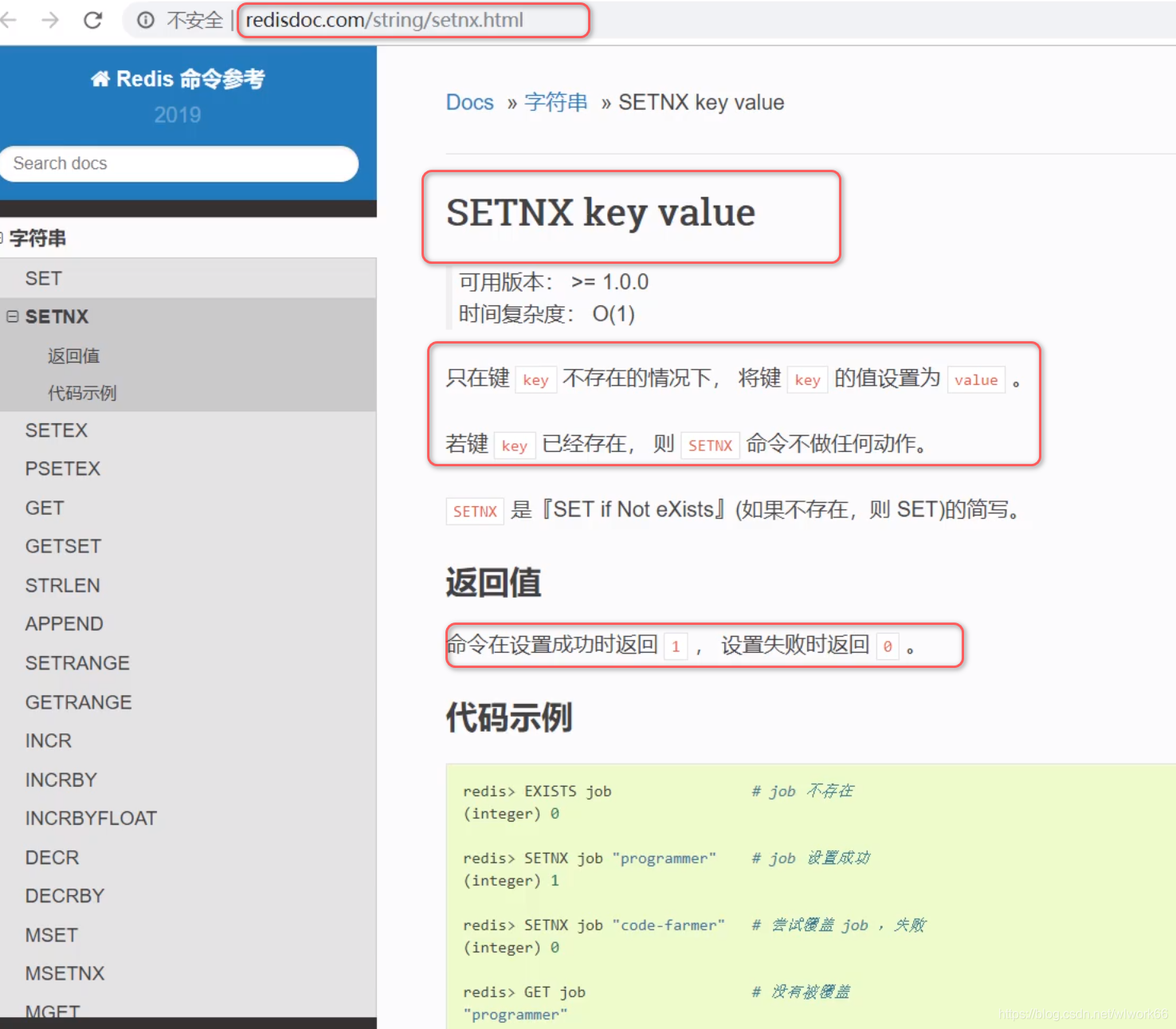Click the 可用版本 >= 1.0.0 line
Viewport: 1176px width, 1029px height.
[x=554, y=281]
